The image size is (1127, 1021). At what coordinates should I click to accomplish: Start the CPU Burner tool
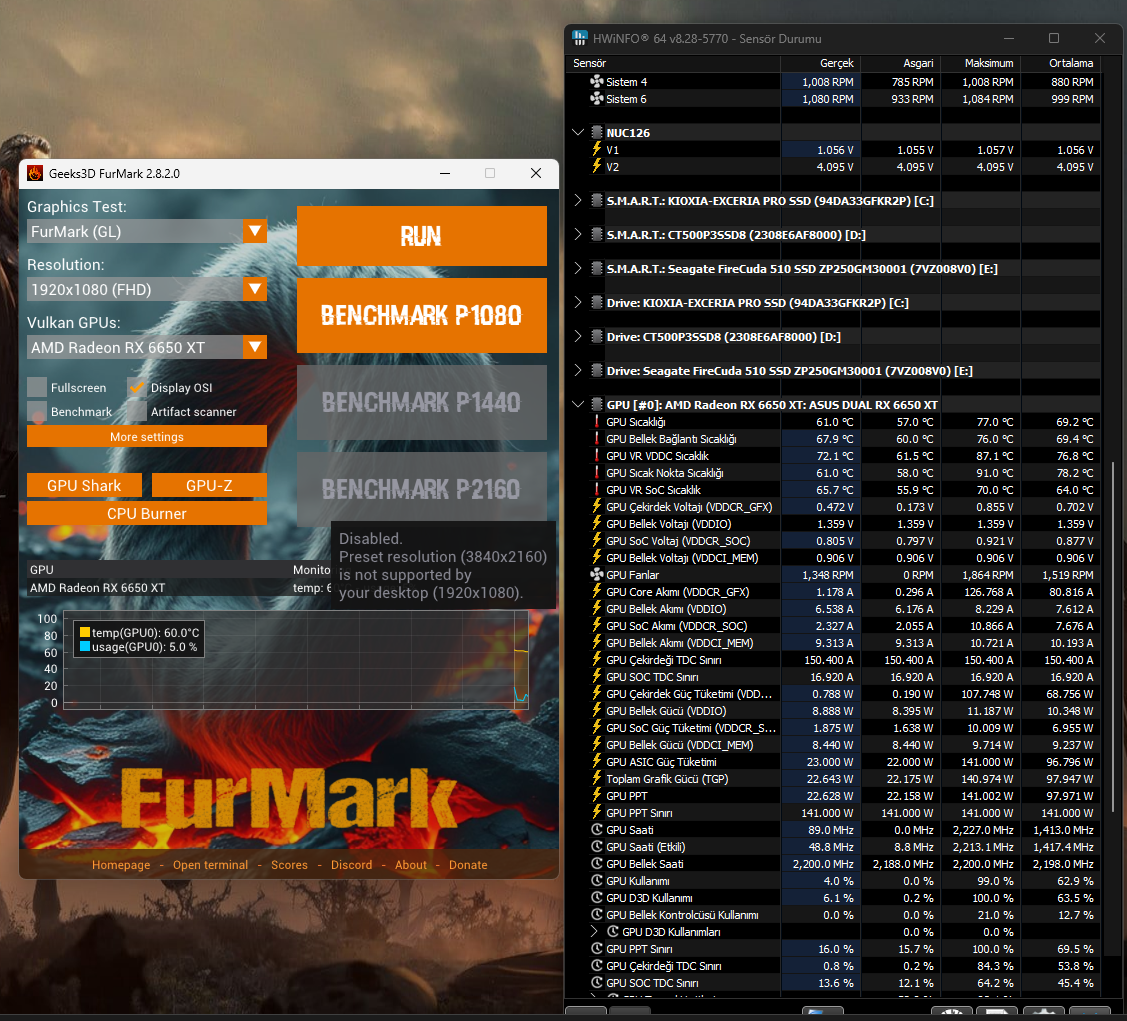(147, 513)
